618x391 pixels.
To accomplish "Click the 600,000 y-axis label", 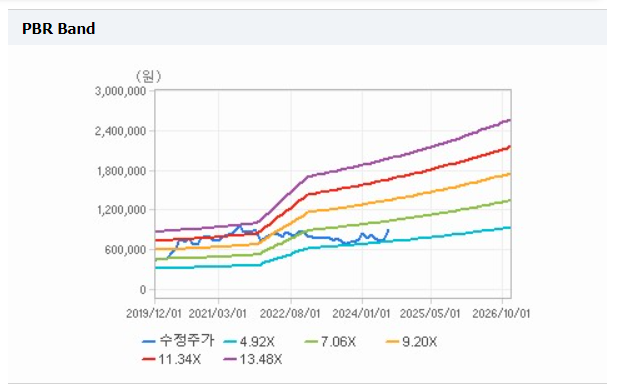I will tap(125, 250).
